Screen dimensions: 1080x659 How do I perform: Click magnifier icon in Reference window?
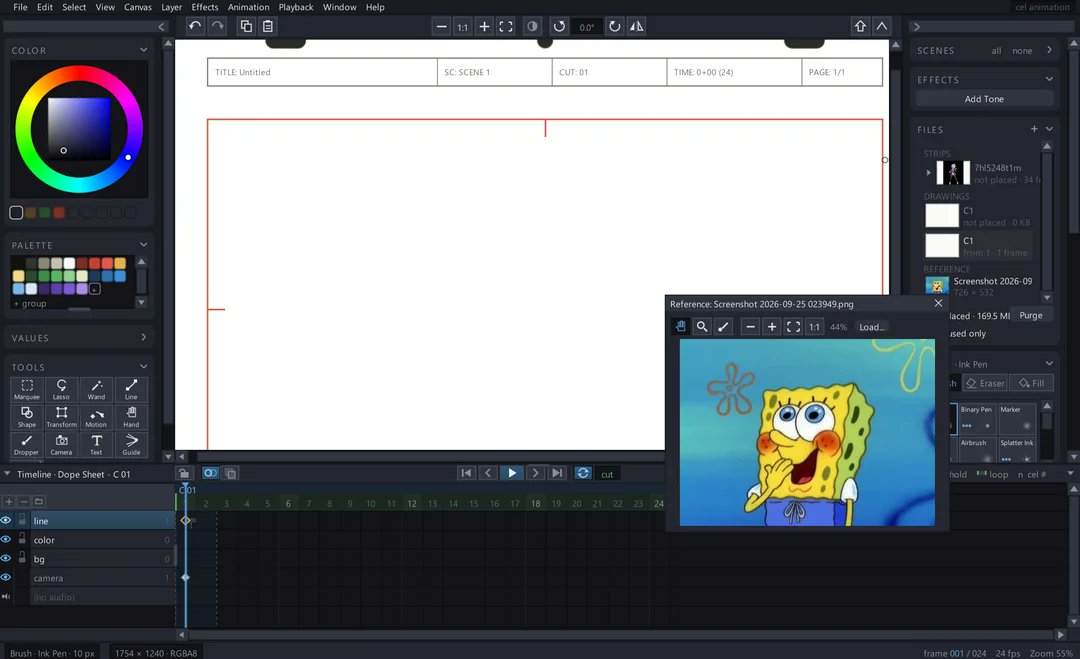[x=702, y=326]
